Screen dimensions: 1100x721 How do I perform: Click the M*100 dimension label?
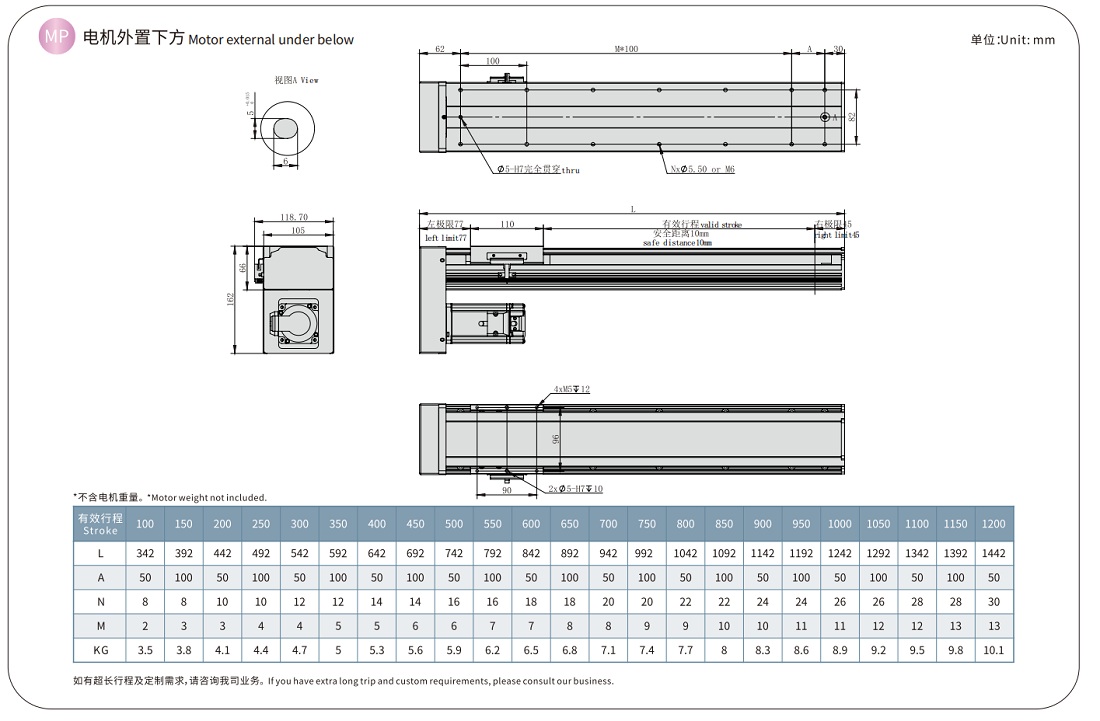pyautogui.click(x=626, y=48)
